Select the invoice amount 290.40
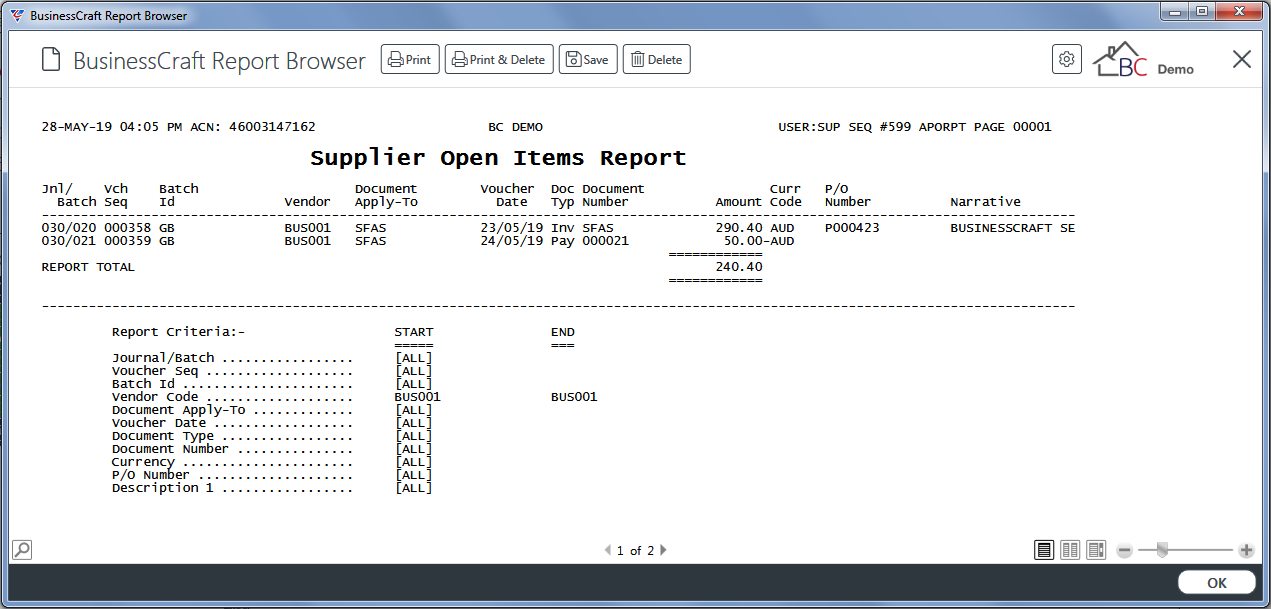1271x609 pixels. click(x=739, y=228)
